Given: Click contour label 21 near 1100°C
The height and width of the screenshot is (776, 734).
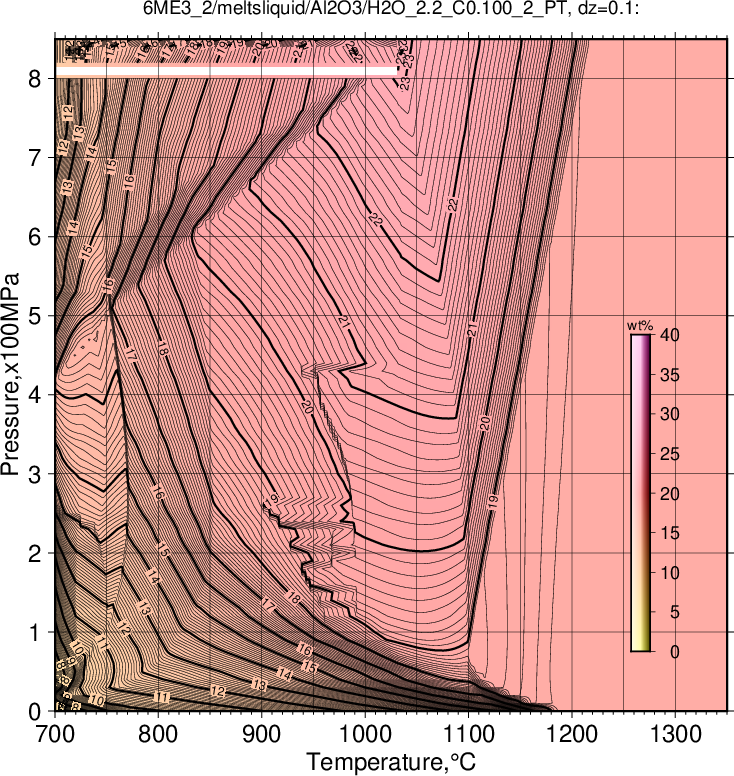Looking at the screenshot, I should coord(473,330).
